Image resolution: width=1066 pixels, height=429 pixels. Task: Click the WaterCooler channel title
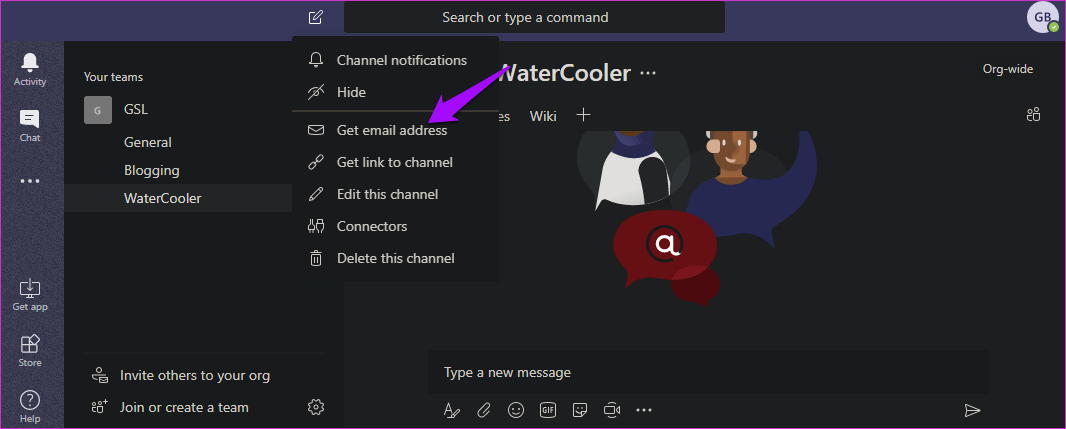tap(563, 73)
